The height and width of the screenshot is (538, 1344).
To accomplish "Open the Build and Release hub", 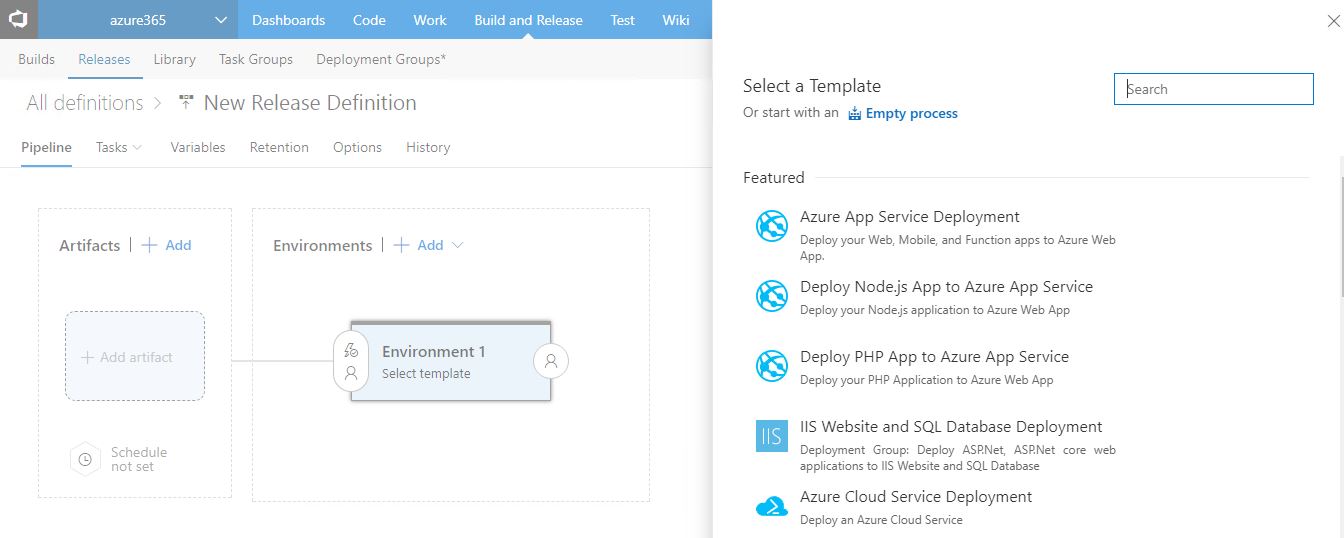I will point(528,20).
